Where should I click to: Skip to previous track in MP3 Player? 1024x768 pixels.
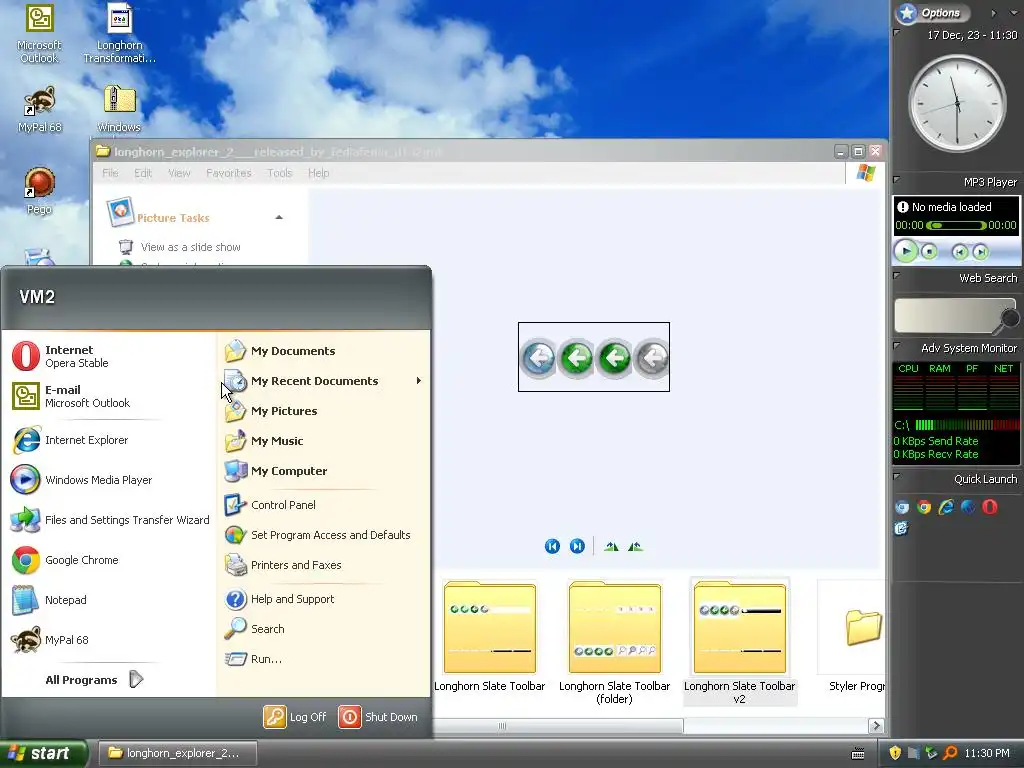(959, 252)
